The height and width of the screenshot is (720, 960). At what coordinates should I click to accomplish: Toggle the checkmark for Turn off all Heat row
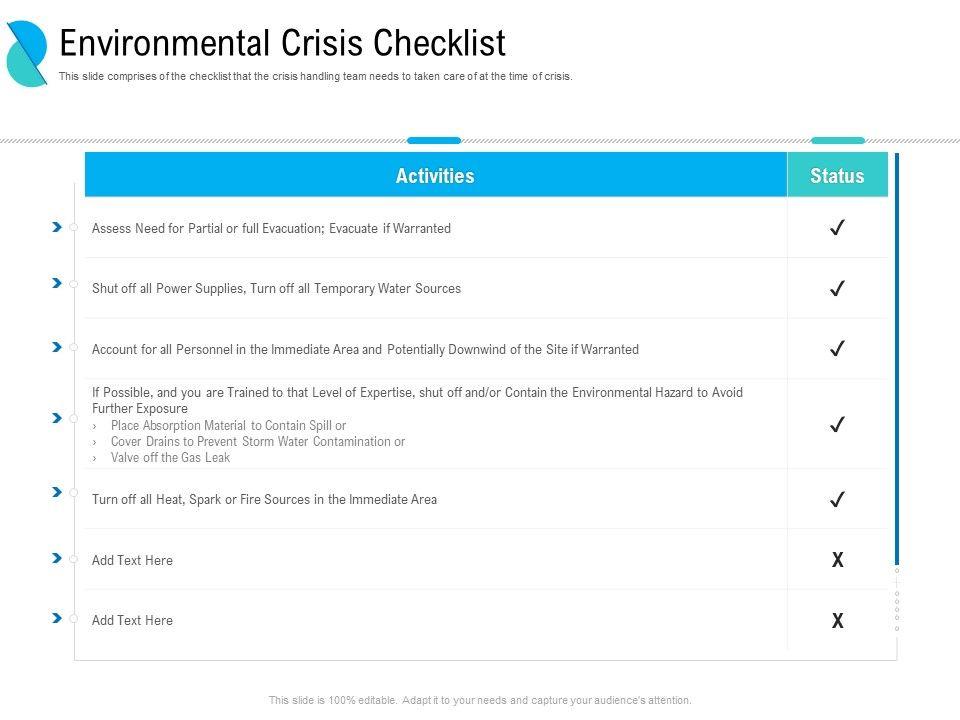[x=838, y=499]
